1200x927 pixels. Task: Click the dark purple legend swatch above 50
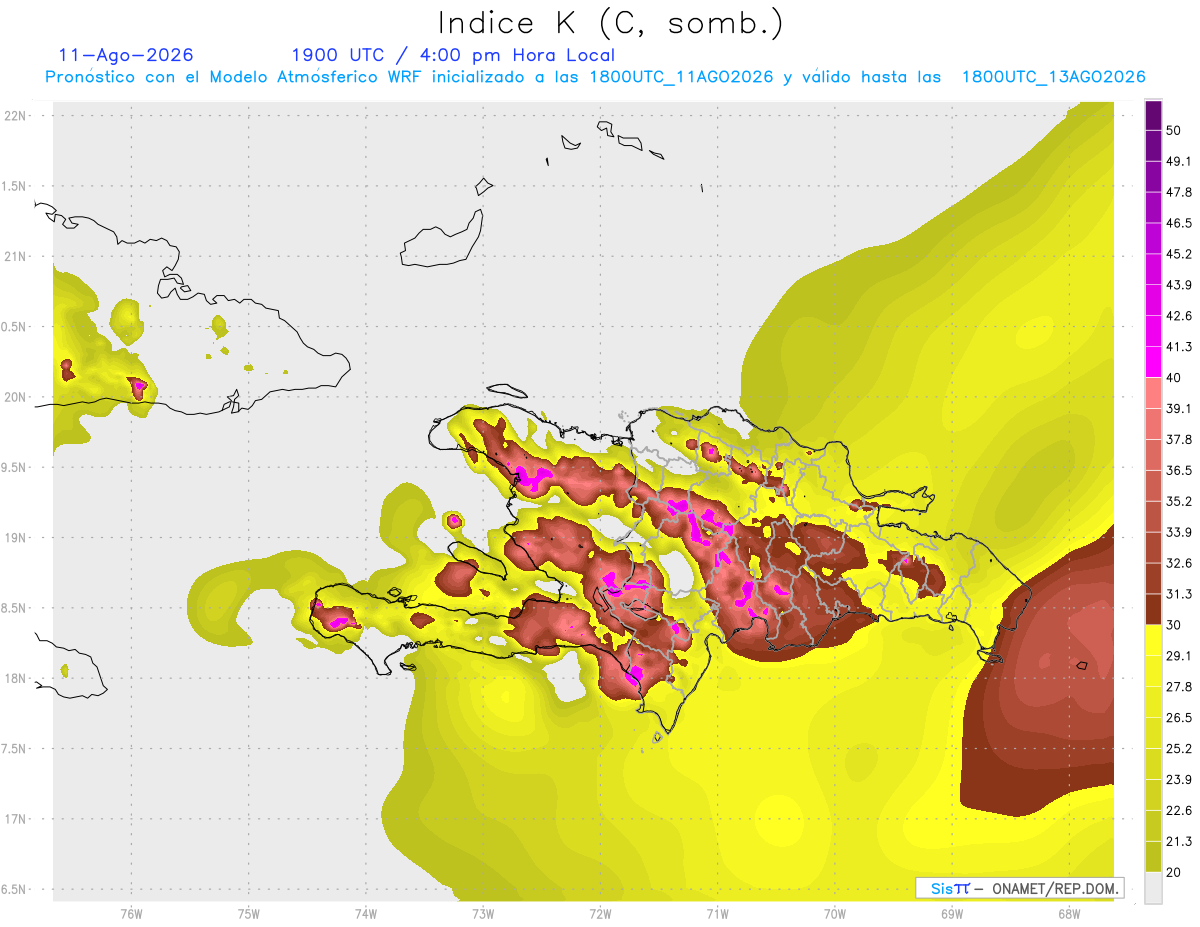coord(1153,115)
